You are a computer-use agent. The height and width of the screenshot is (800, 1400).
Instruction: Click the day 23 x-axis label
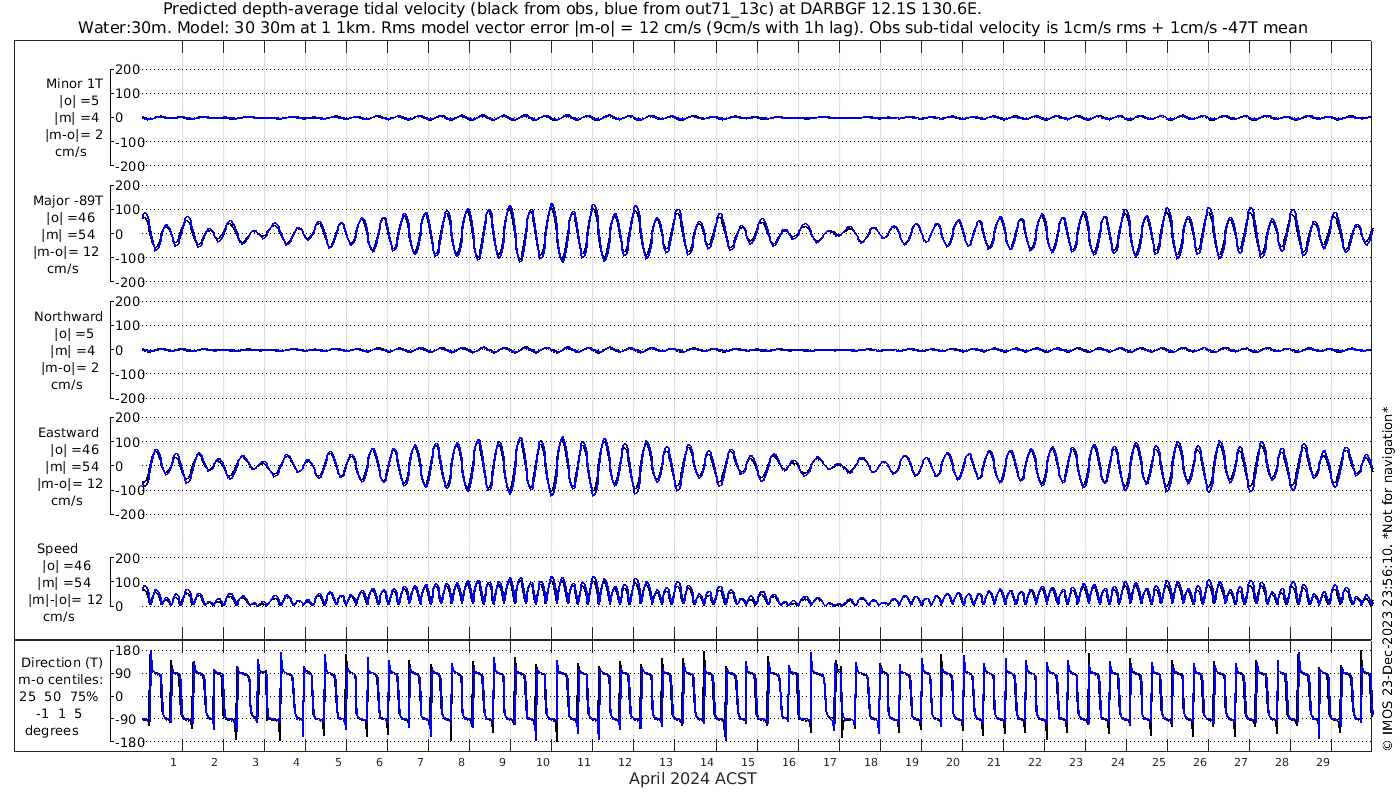pyautogui.click(x=1076, y=762)
